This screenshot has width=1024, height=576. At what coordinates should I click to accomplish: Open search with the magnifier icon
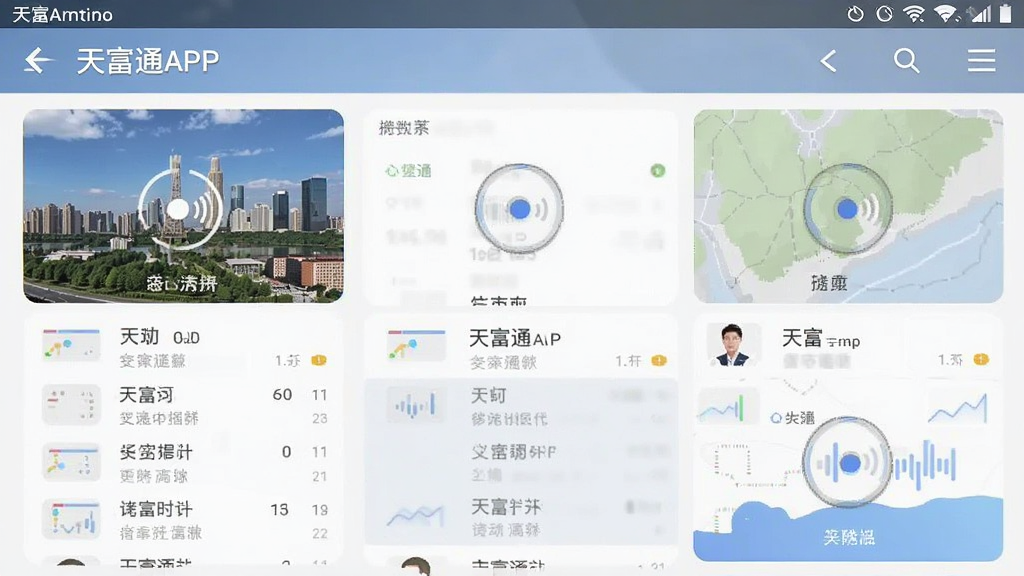(906, 61)
